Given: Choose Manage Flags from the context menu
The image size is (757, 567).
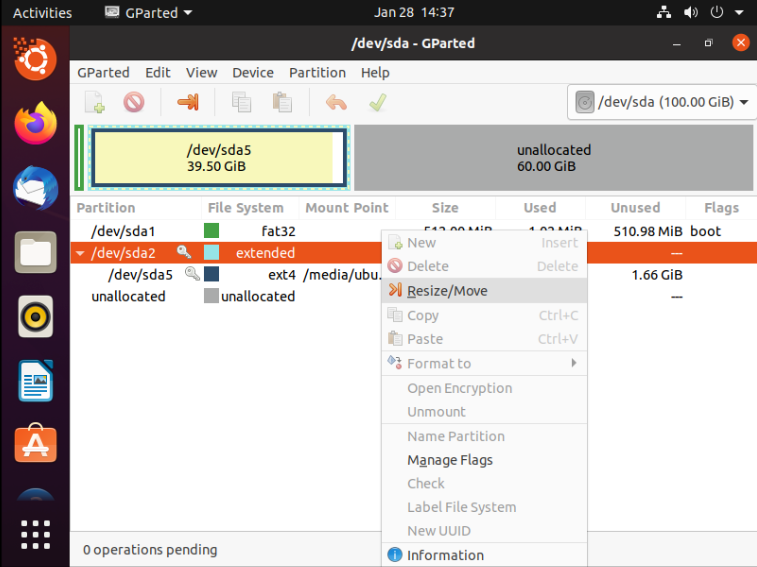Looking at the screenshot, I should tap(484, 460).
